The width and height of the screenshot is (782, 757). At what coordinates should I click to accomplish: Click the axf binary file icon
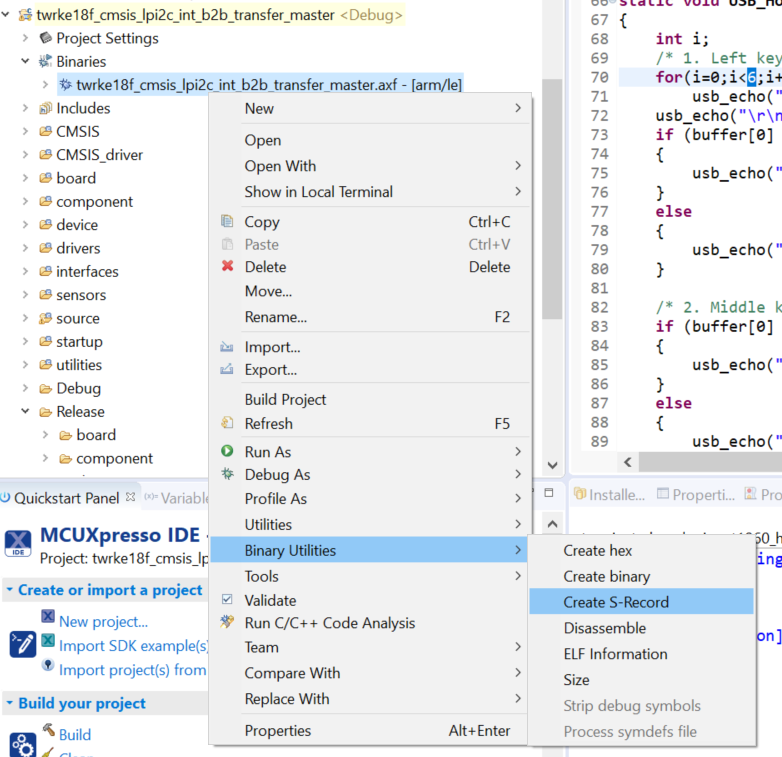click(65, 85)
